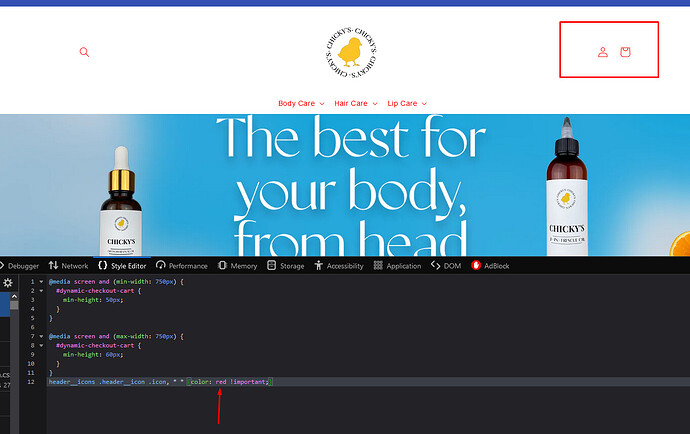Open the shopping cart icon

(x=625, y=52)
